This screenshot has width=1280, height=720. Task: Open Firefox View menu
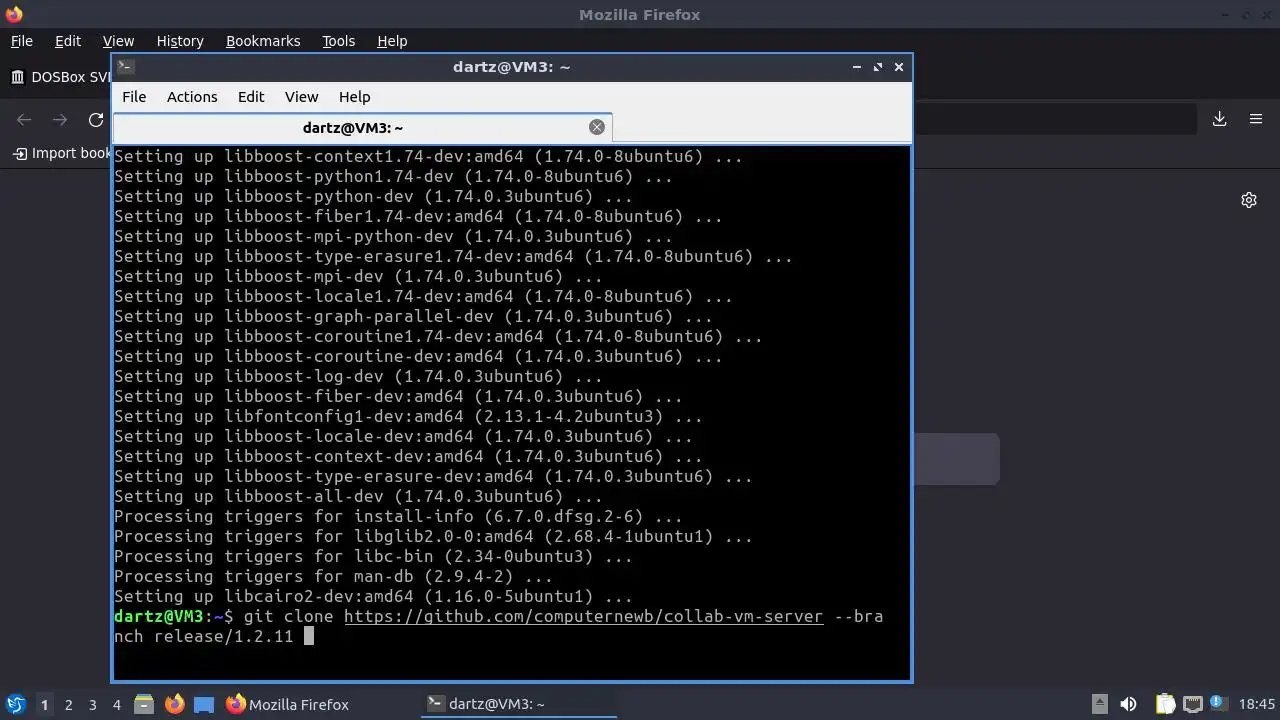pyautogui.click(x=118, y=41)
